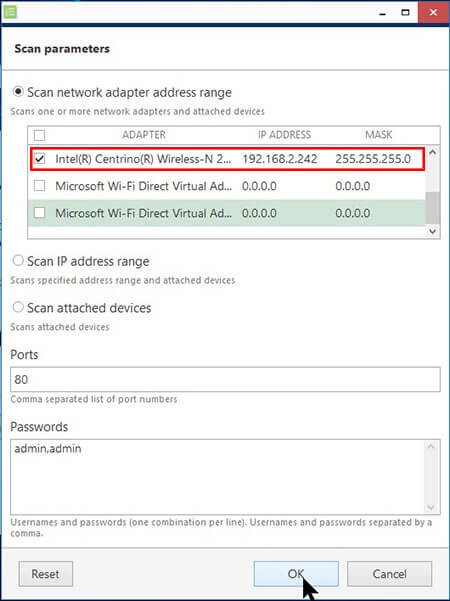The image size is (450, 601).
Task: Click the Reset button
Action: pyautogui.click(x=46, y=574)
